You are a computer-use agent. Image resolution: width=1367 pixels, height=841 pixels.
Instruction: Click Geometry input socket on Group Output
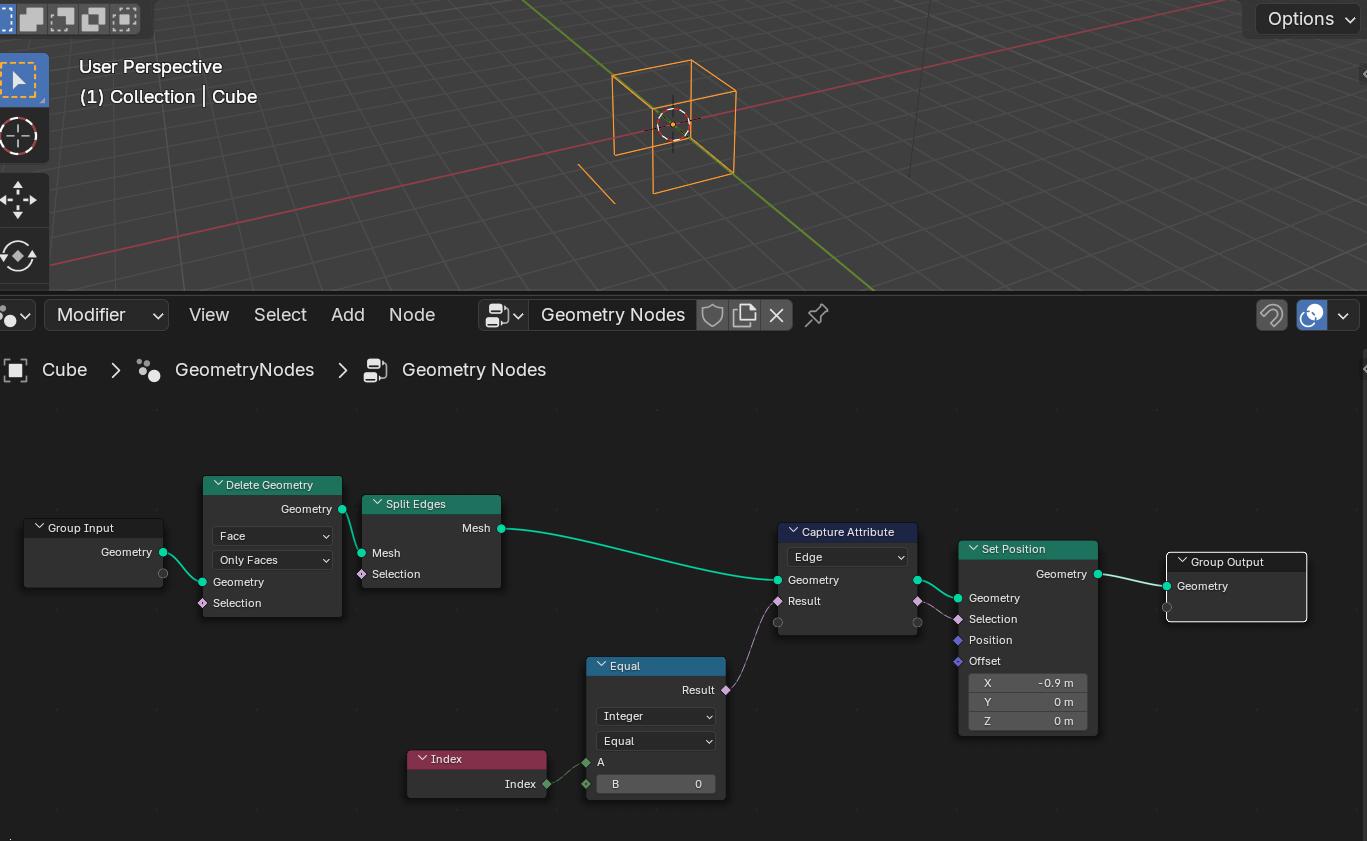point(1167,586)
